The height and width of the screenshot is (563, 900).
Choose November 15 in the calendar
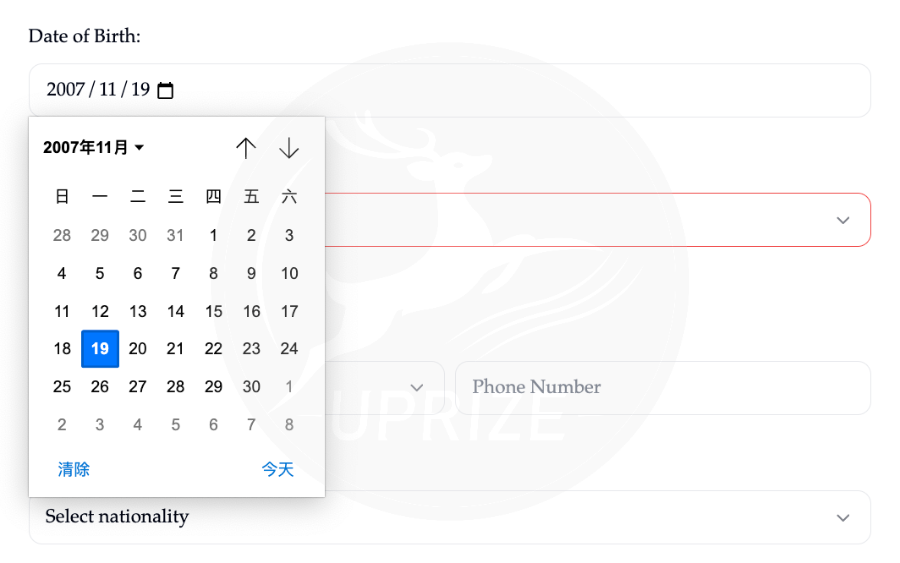tap(213, 311)
